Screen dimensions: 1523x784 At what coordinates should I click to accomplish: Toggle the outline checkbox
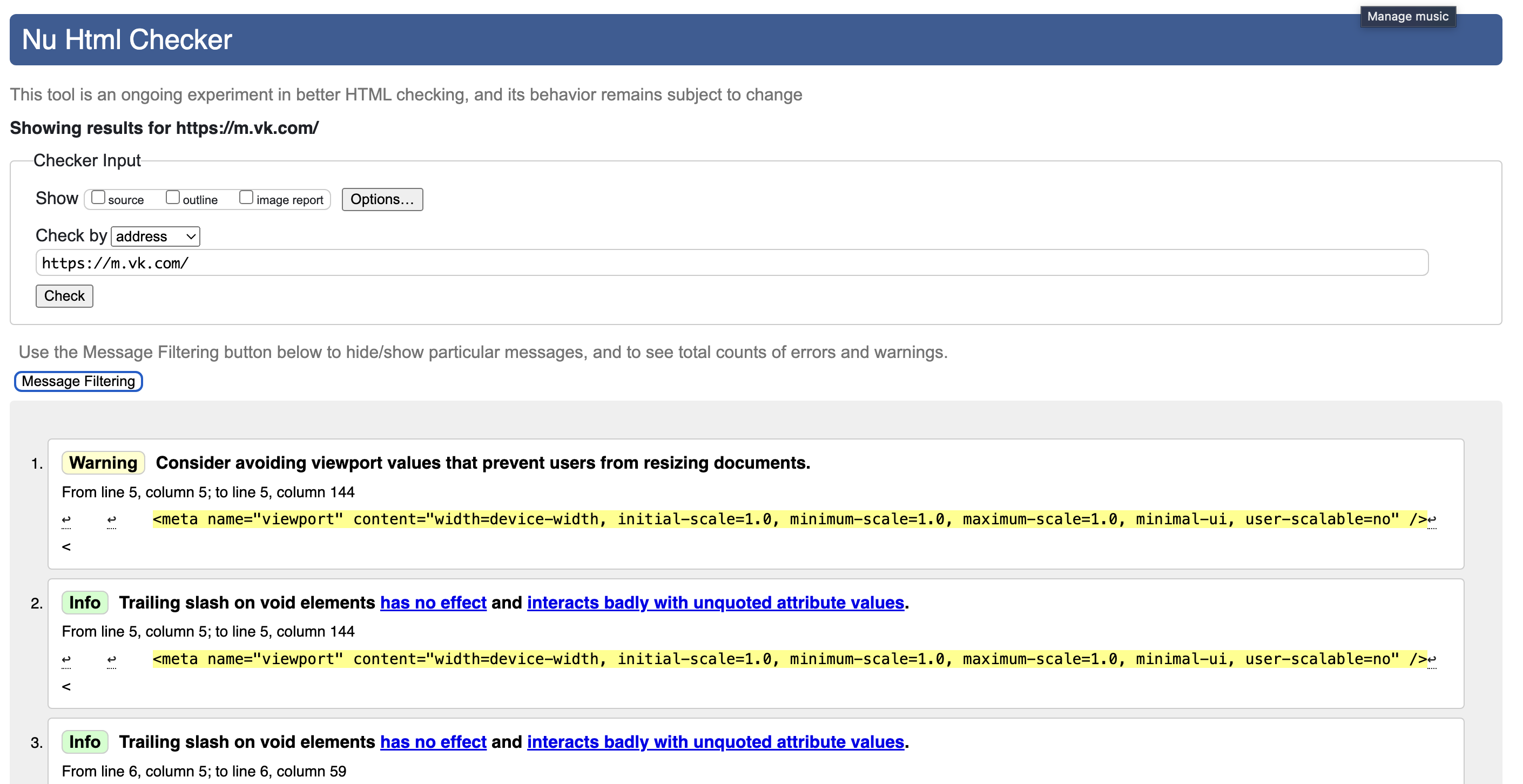(173, 198)
